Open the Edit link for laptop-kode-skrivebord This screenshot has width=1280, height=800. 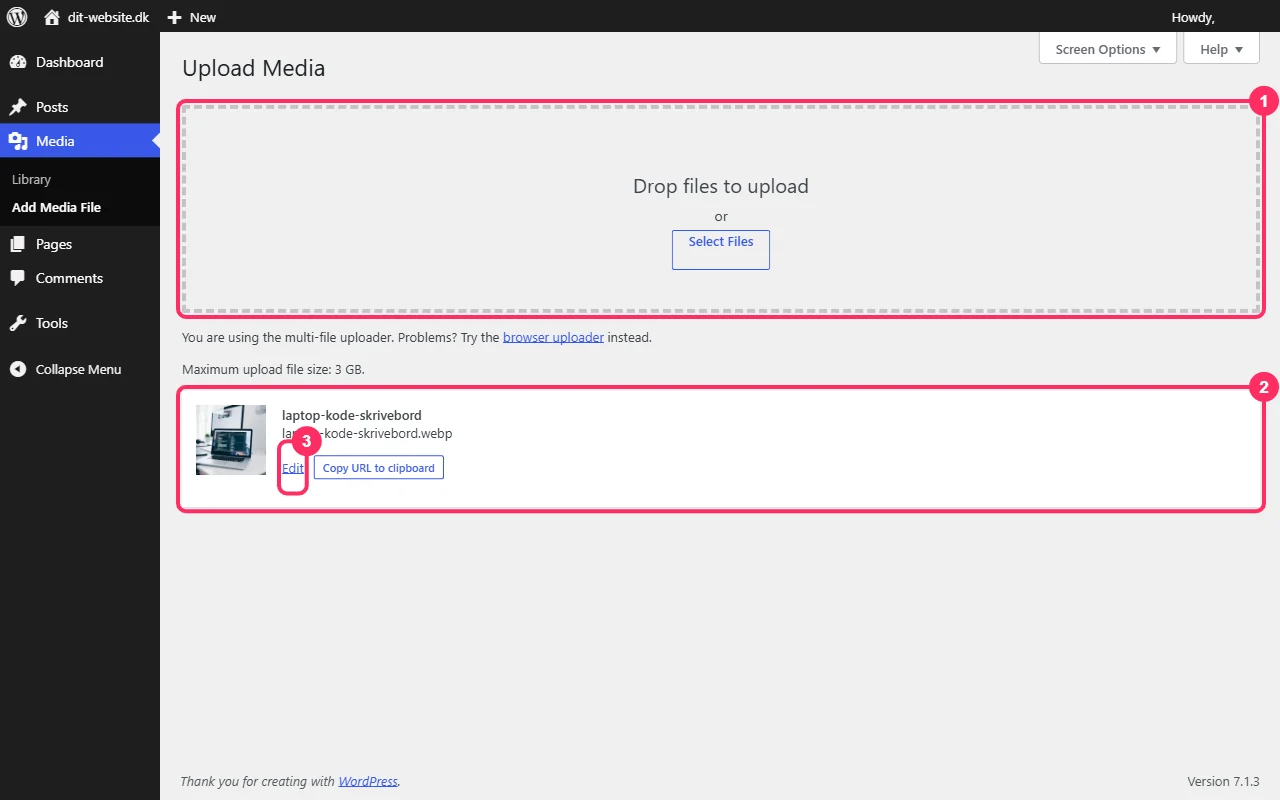pyautogui.click(x=292, y=468)
